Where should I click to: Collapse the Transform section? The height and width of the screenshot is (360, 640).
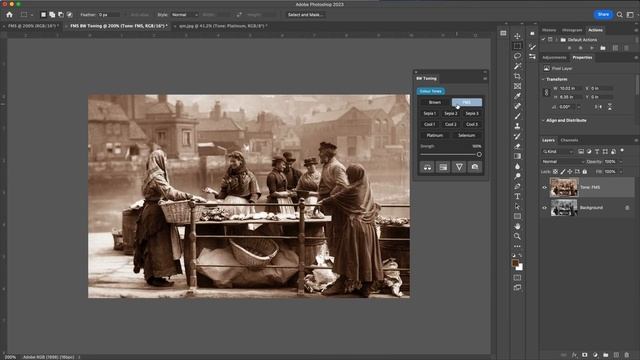tap(543, 79)
